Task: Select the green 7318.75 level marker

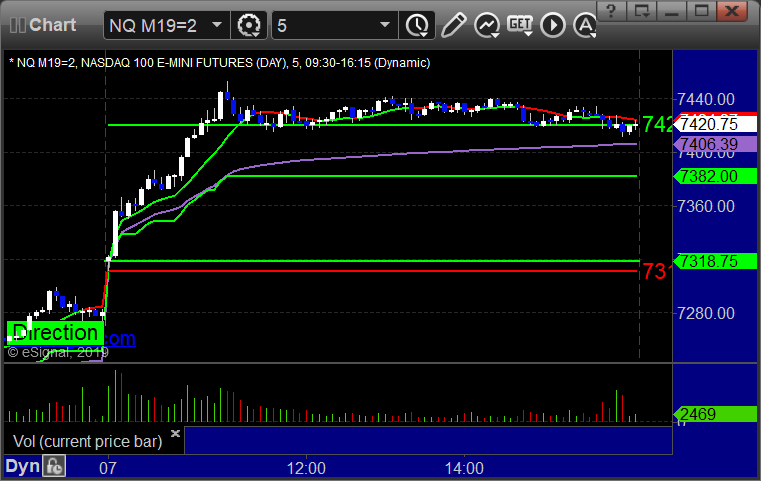Action: (714, 261)
